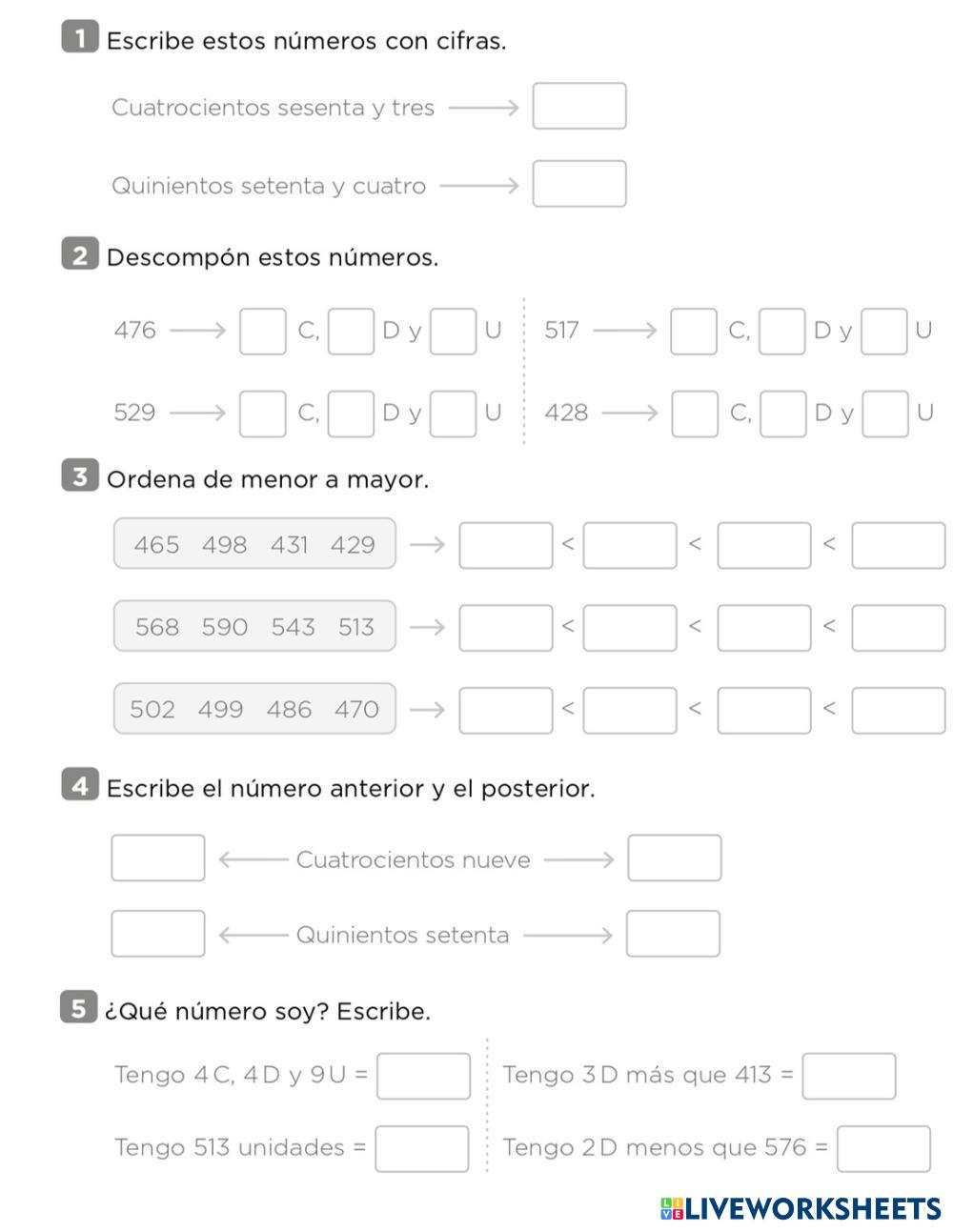This screenshot has height=1232, width=953.
Task: Click answer box for Quinientos setenta y cuatro
Action: (x=578, y=184)
